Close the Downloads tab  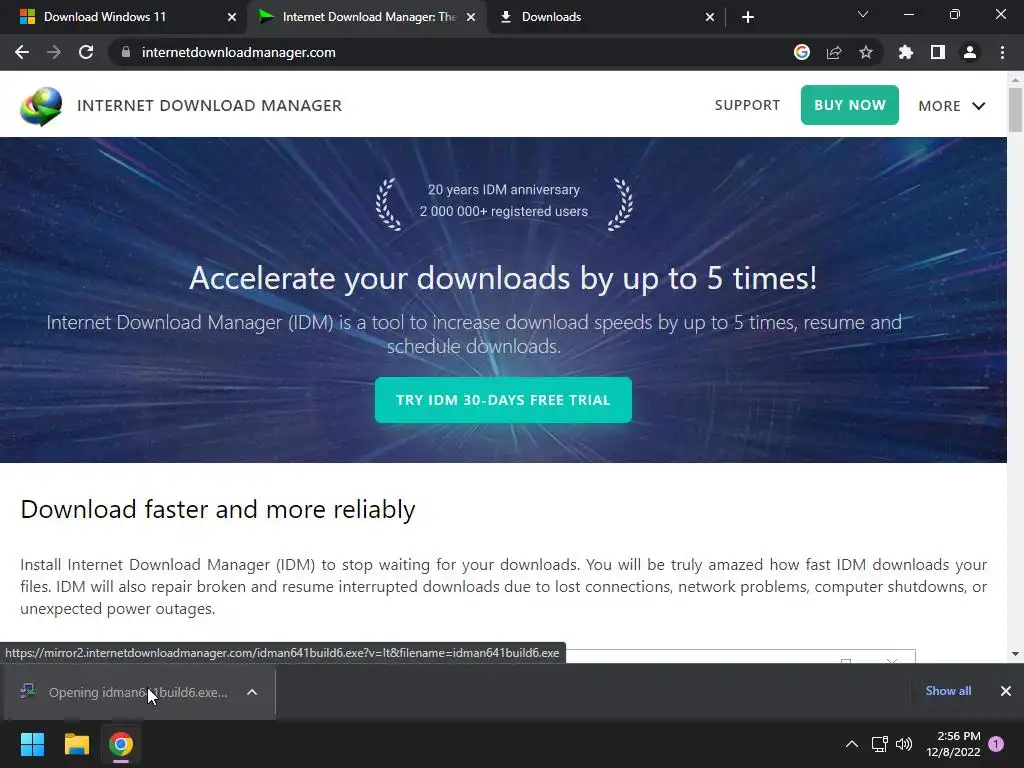pos(710,17)
